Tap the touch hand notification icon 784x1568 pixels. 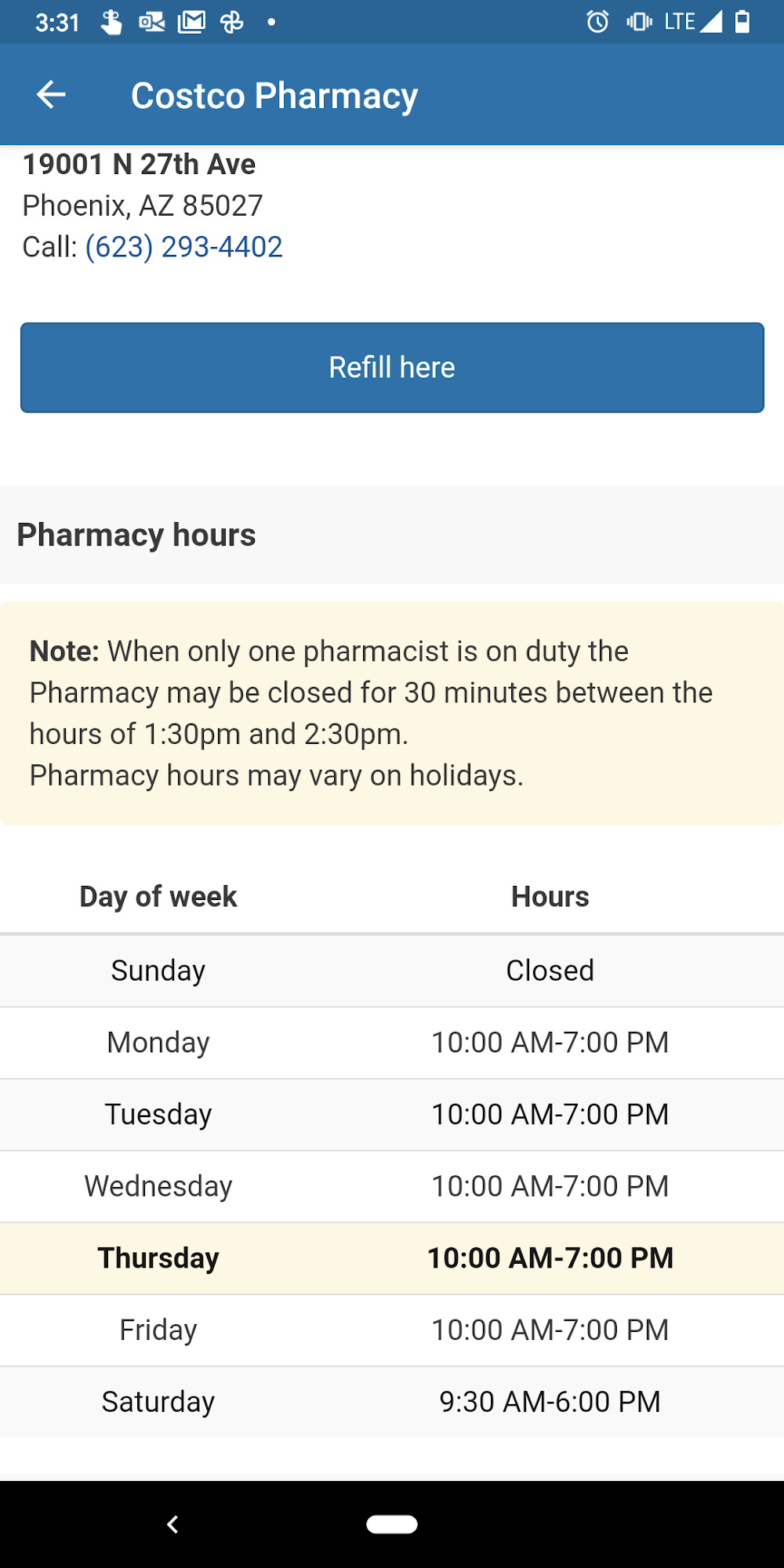111,22
